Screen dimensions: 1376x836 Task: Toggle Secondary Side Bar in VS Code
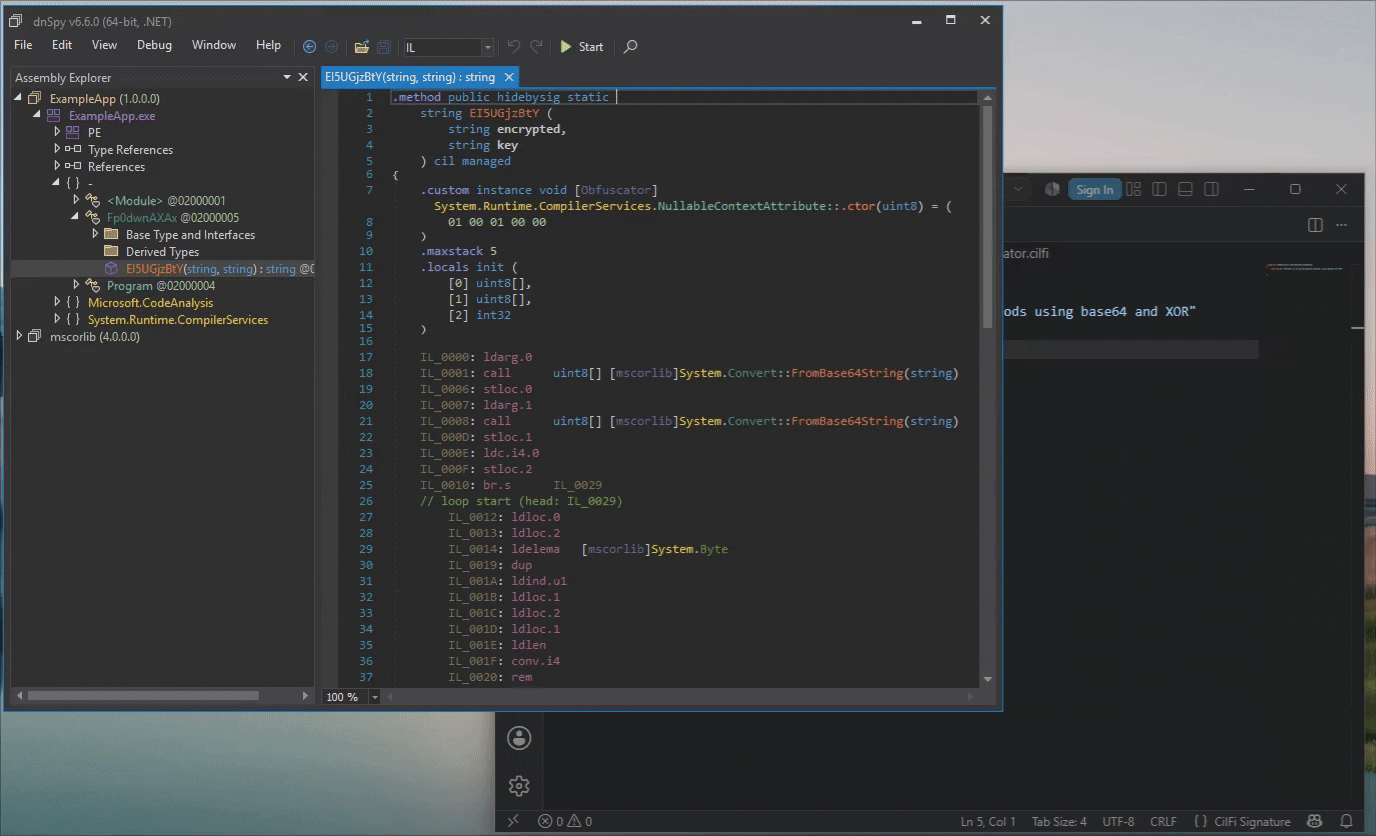pyautogui.click(x=1211, y=189)
